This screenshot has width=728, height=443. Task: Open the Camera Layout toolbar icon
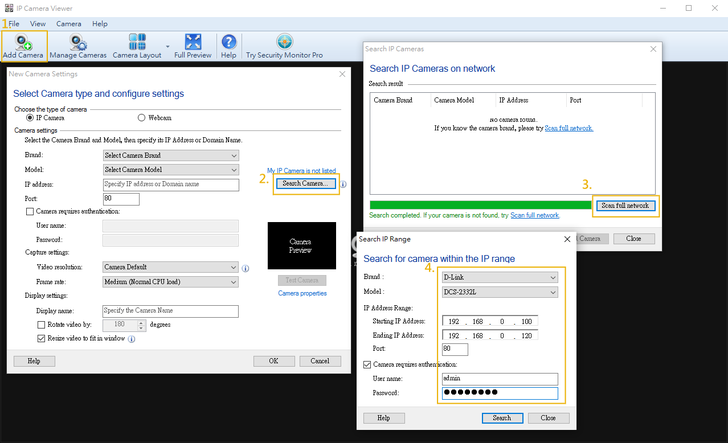(137, 44)
